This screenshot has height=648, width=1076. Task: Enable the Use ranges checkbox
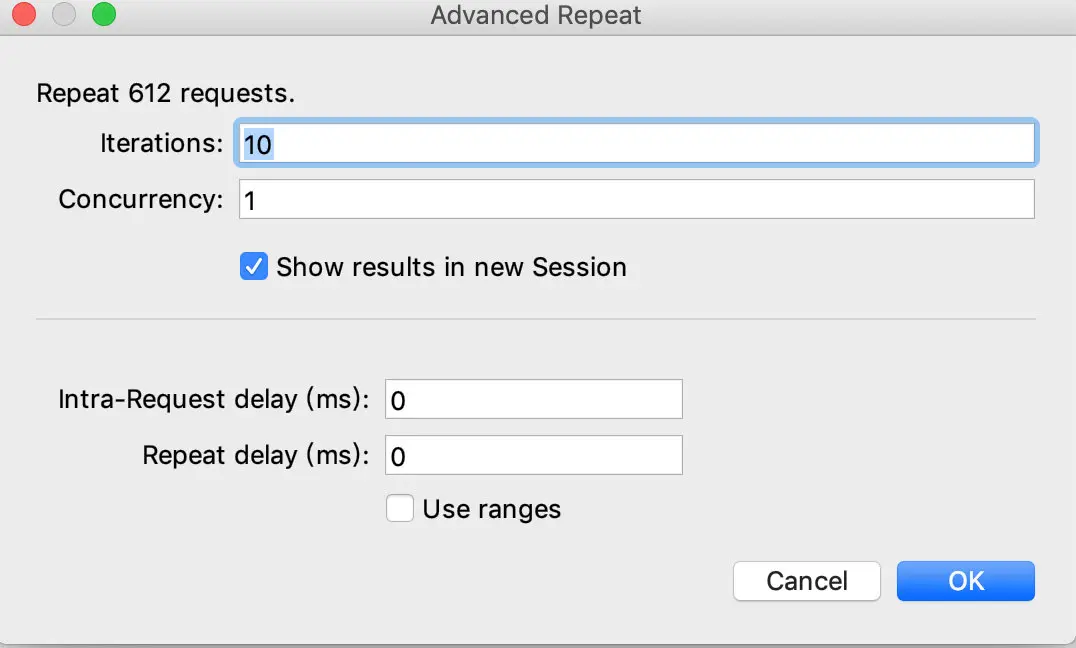tap(400, 509)
